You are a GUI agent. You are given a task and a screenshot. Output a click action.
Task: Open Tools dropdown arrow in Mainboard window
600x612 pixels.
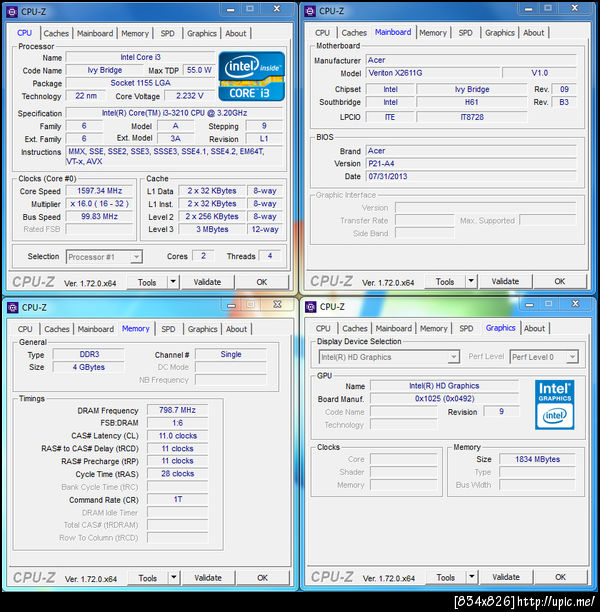pos(471,281)
